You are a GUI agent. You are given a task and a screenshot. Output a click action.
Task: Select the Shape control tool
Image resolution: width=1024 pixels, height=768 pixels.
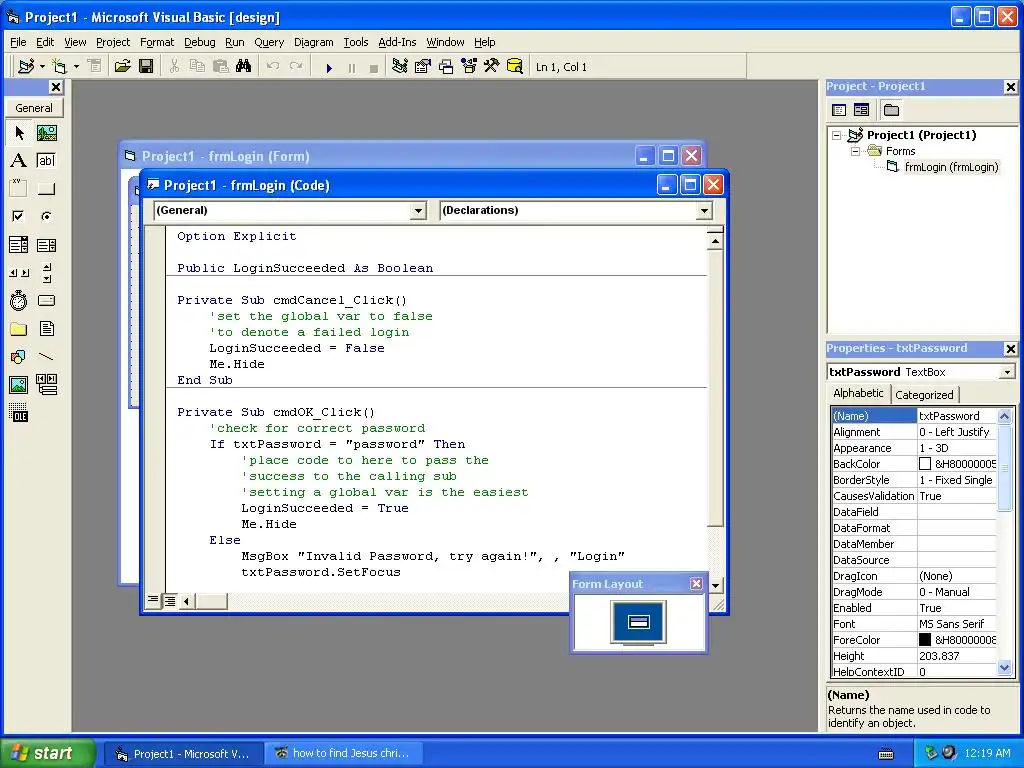coord(19,357)
